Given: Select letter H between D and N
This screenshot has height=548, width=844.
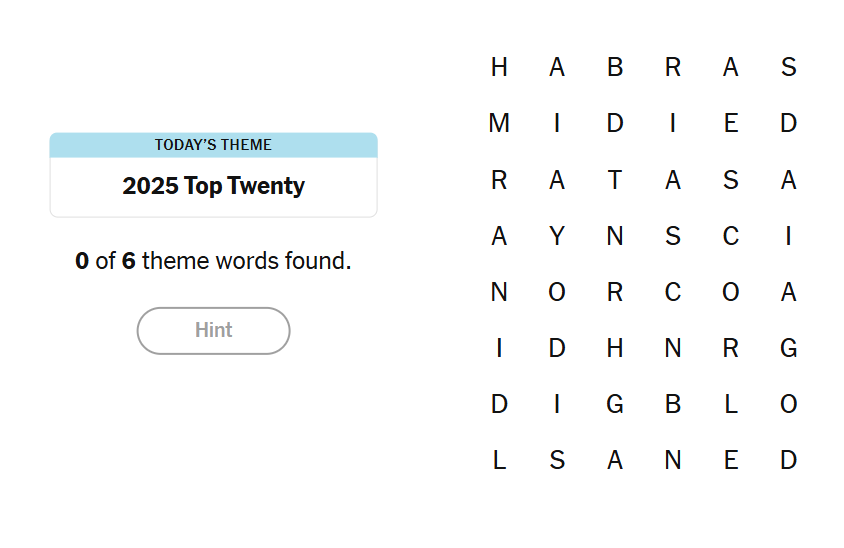Looking at the screenshot, I should click(x=615, y=348).
